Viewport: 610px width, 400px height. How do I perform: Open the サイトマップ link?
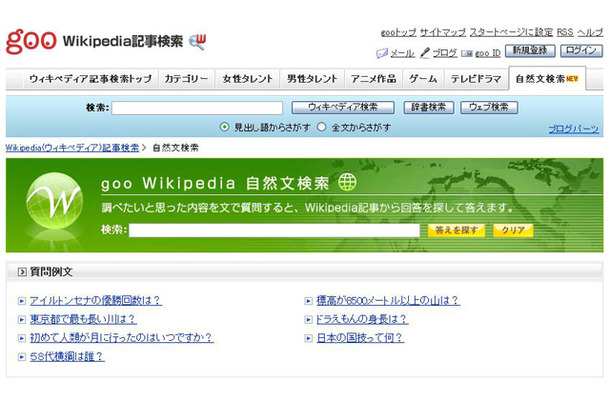tap(443, 32)
